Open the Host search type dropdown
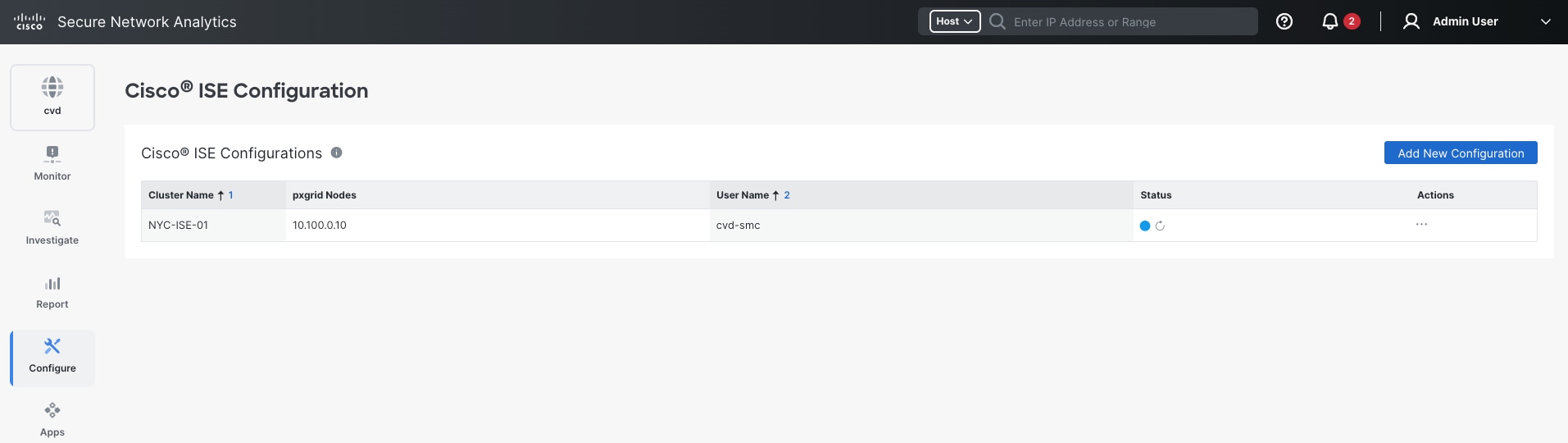This screenshot has height=443, width=1568. (955, 21)
